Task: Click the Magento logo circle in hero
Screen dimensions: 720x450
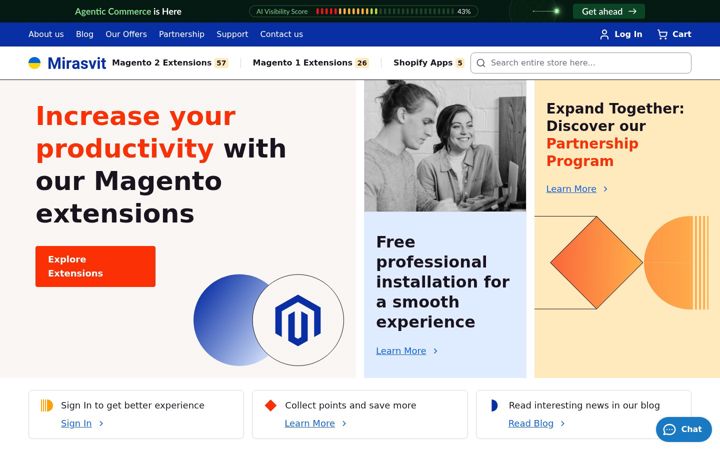Action: point(298,320)
